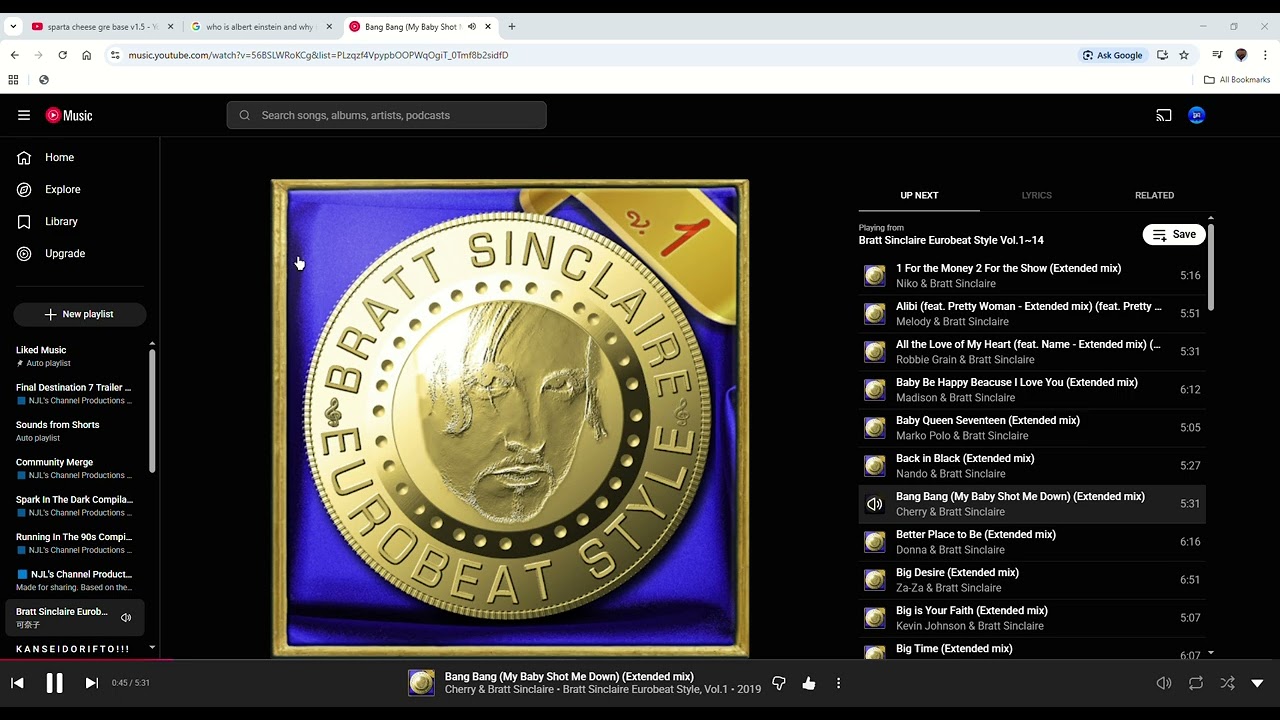Open the Home icon in sidebar
This screenshot has height=720, width=1280.
24,157
